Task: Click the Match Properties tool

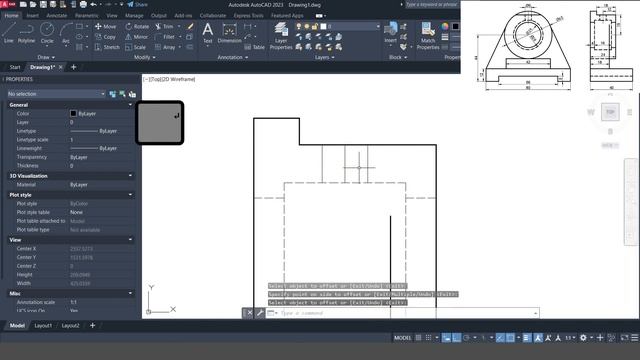Action: click(428, 36)
